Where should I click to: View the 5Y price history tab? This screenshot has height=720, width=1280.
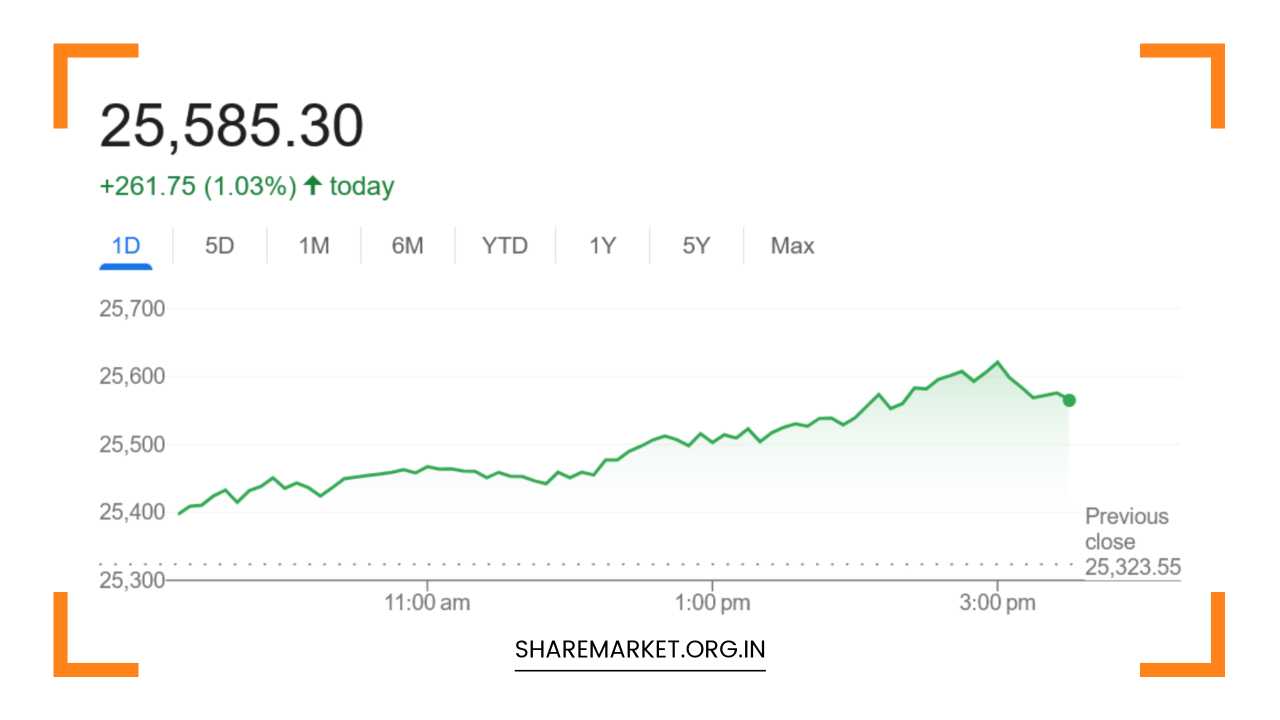(696, 246)
